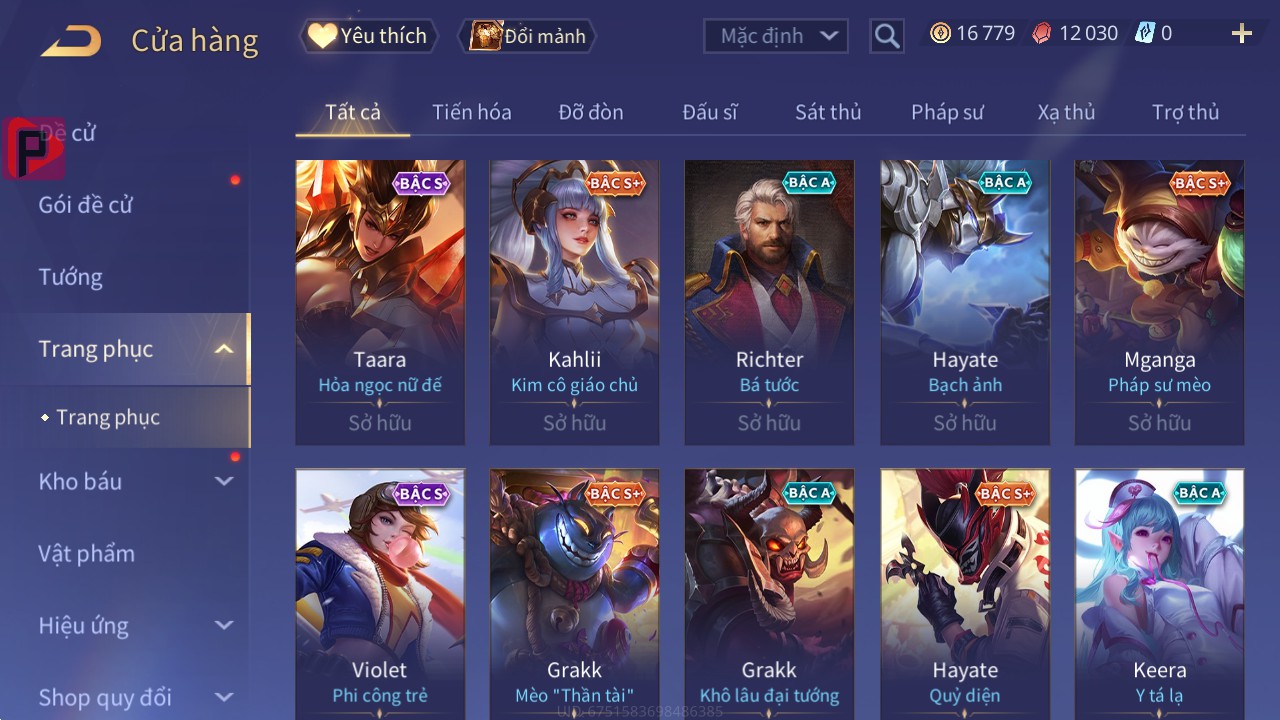Image resolution: width=1280 pixels, height=720 pixels.
Task: Open the Tướng sidebar menu
Action: click(x=70, y=277)
